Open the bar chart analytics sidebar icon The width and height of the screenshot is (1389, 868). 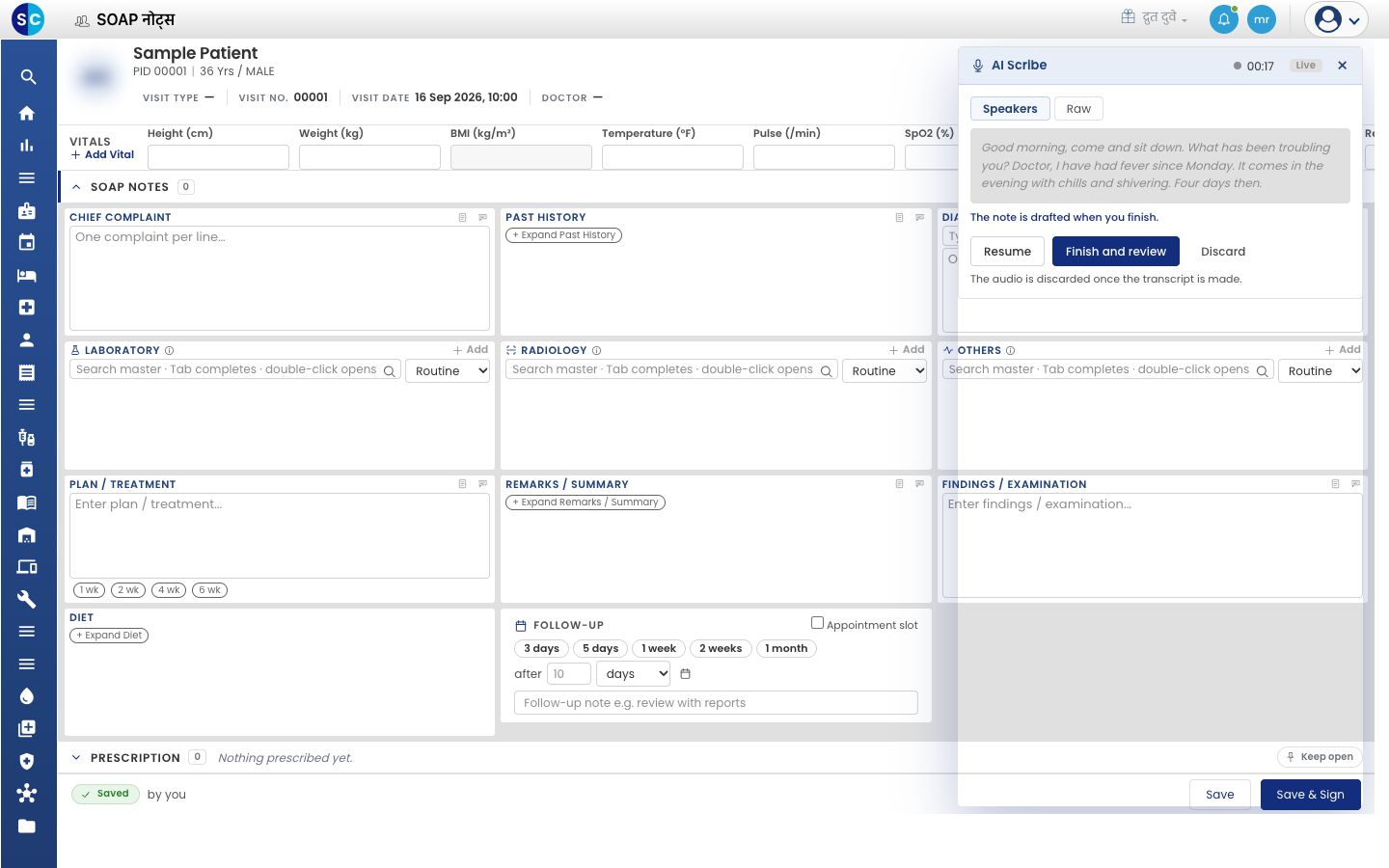click(27, 146)
